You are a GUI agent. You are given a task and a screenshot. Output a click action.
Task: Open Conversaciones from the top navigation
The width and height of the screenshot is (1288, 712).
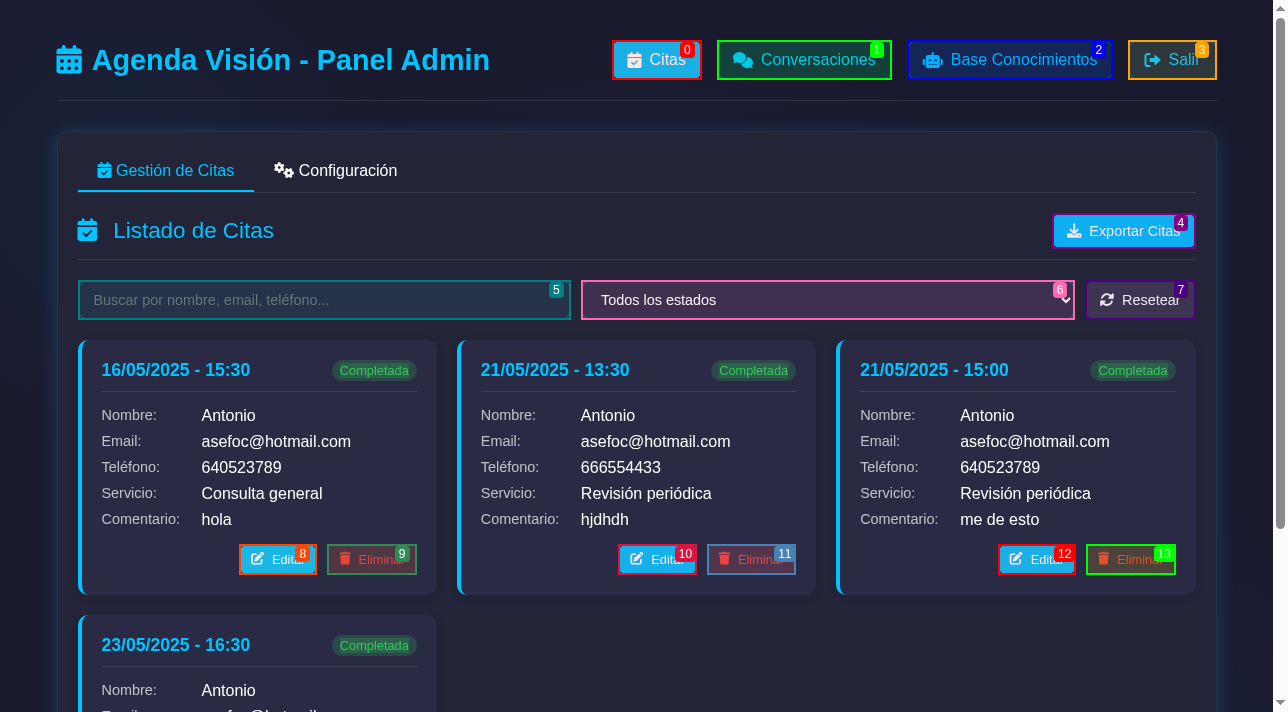point(804,60)
